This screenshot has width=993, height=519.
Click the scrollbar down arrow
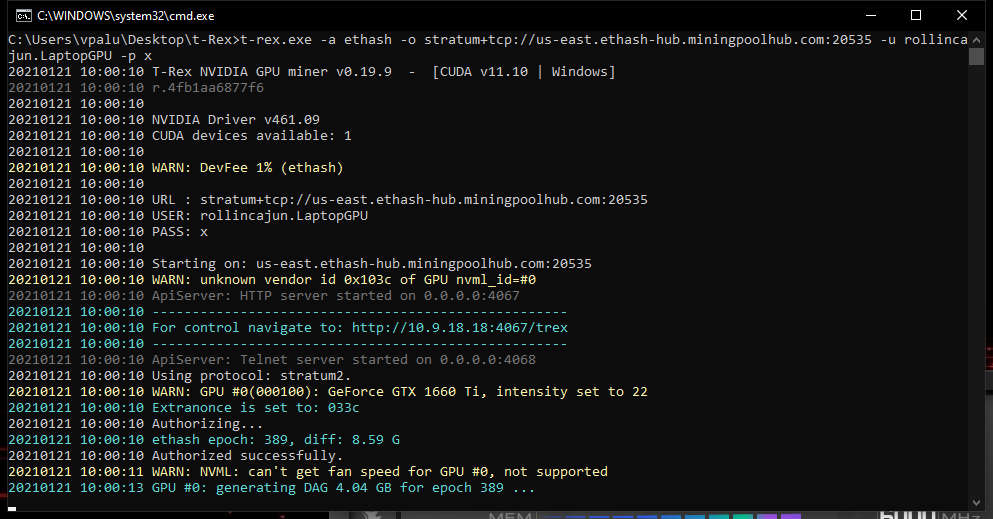[976, 503]
